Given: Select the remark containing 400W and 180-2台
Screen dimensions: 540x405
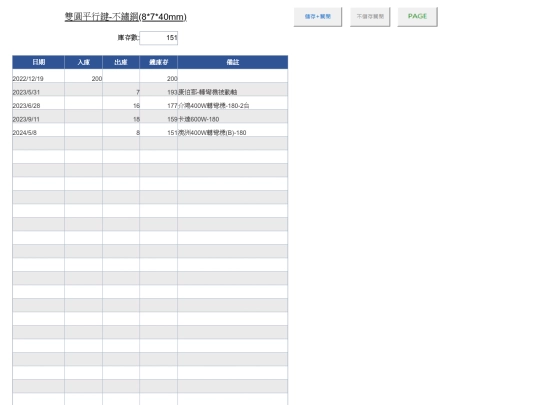Looking at the screenshot, I should coord(232,103).
